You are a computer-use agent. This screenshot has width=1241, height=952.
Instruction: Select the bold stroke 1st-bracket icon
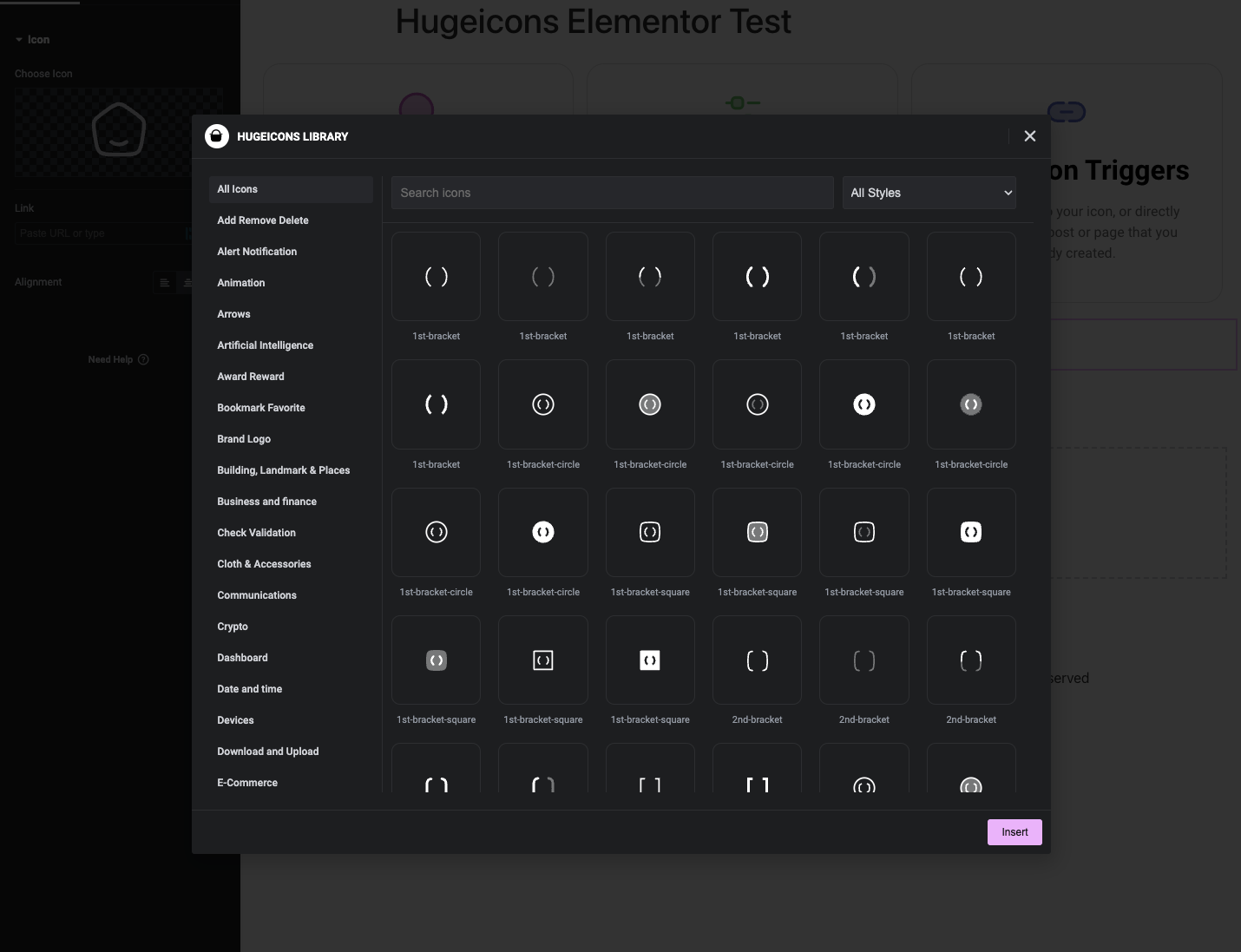pyautogui.click(x=757, y=276)
